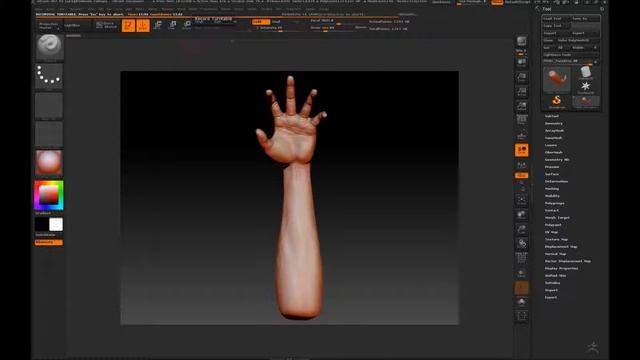Select the Rotate icon in right shelf
Viewport: 640px width, 360px height.
tap(522, 243)
